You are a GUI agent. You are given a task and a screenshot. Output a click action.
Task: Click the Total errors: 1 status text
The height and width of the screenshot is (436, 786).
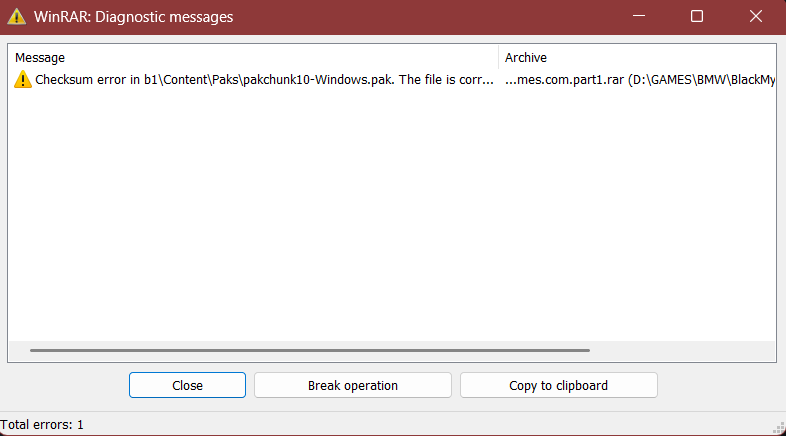42,424
